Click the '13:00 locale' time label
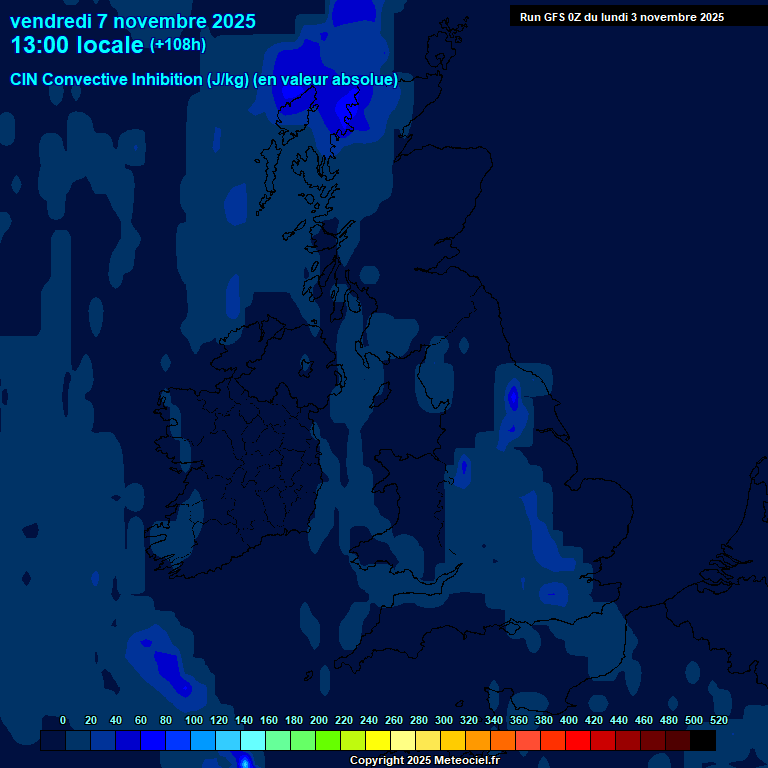 tap(77, 45)
